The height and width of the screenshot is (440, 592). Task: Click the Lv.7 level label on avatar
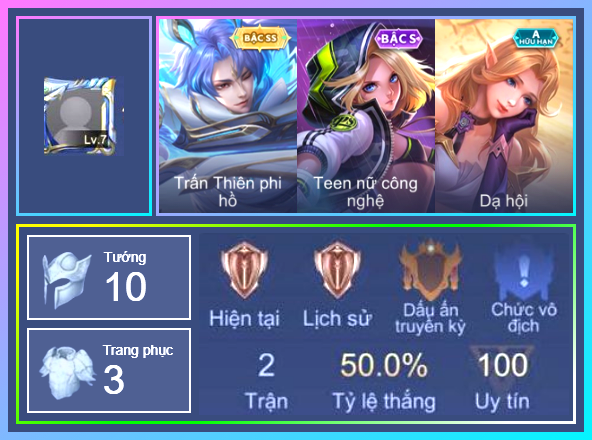coord(95,140)
